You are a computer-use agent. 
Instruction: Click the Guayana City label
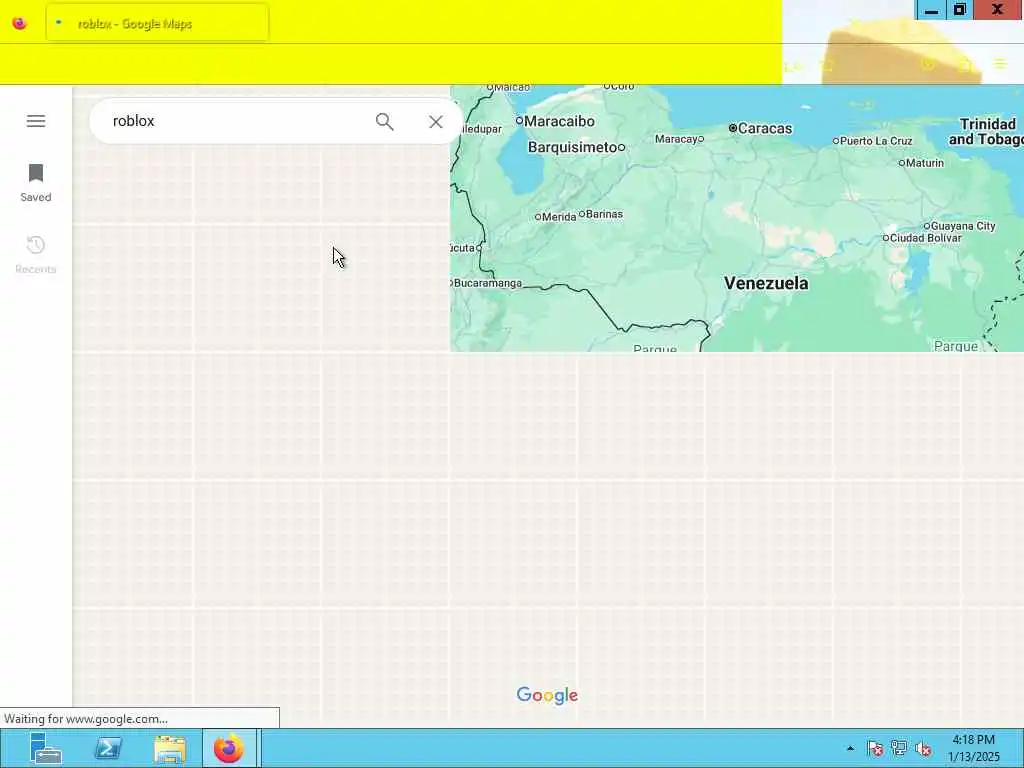963,226
